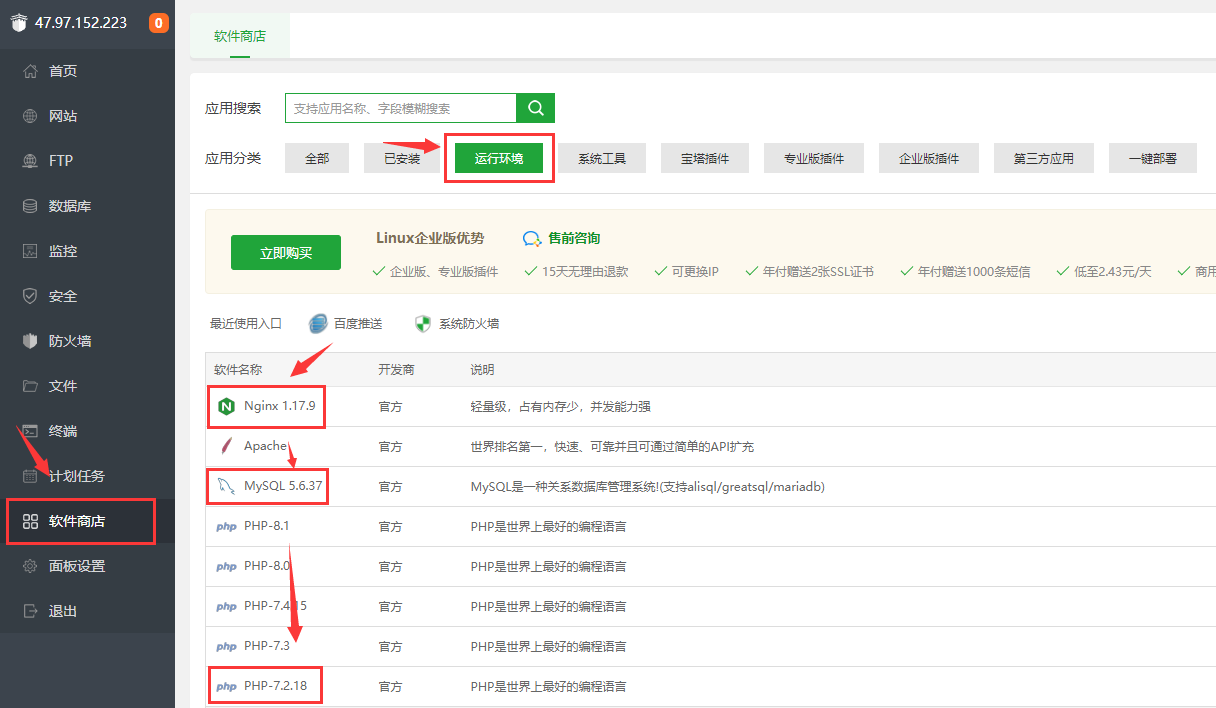This screenshot has height=708, width=1216.
Task: Filter by 一键部署 category
Action: (1153, 158)
